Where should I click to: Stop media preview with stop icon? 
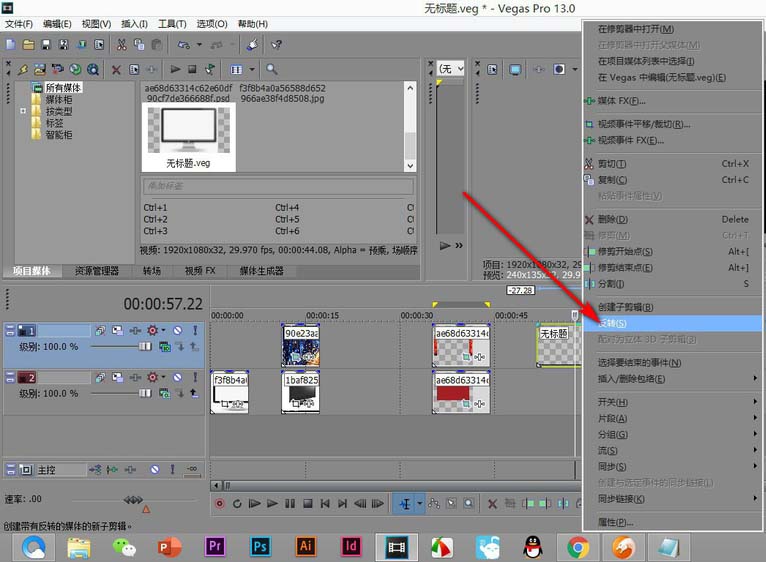[x=192, y=69]
